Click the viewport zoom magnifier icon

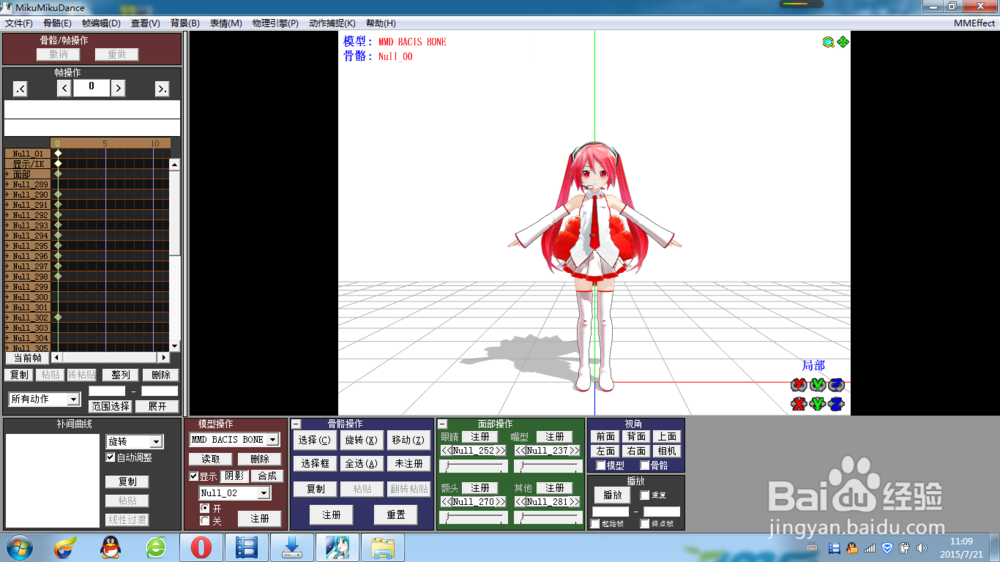(x=828, y=42)
